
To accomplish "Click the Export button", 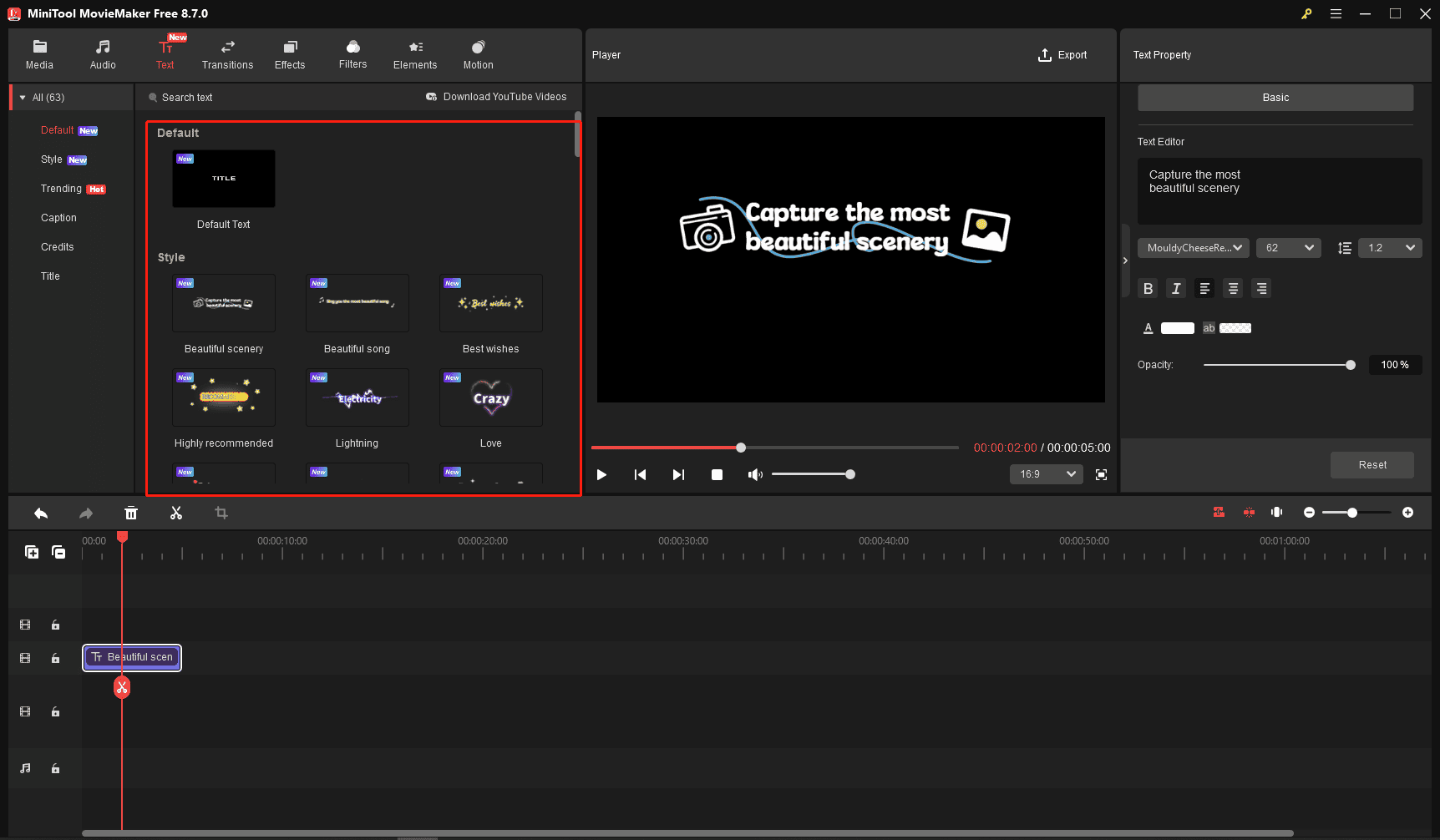I will (x=1062, y=55).
